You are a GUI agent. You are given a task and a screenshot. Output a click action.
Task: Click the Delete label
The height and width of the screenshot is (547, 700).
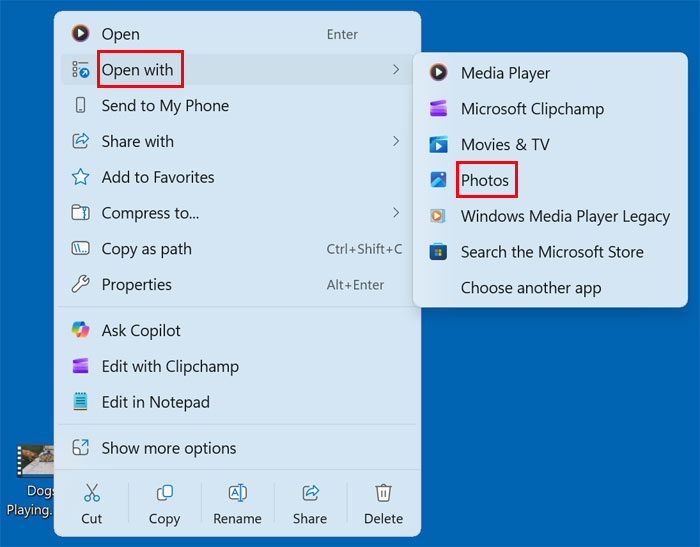[383, 518]
